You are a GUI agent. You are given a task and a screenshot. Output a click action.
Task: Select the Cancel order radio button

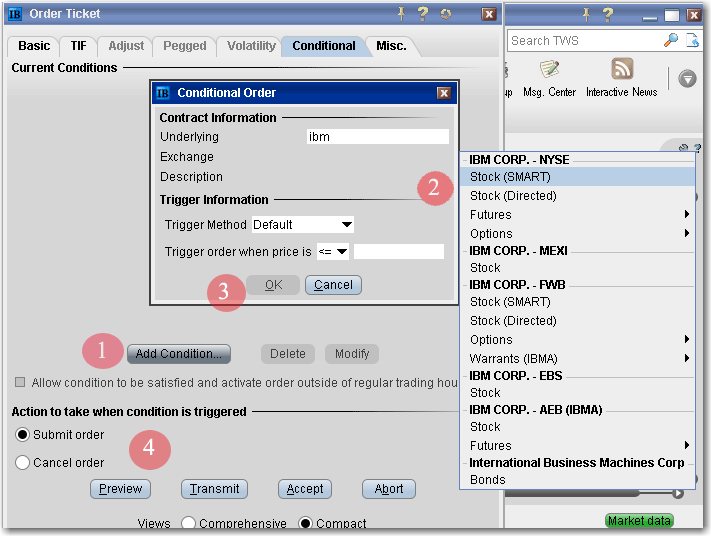pos(22,462)
